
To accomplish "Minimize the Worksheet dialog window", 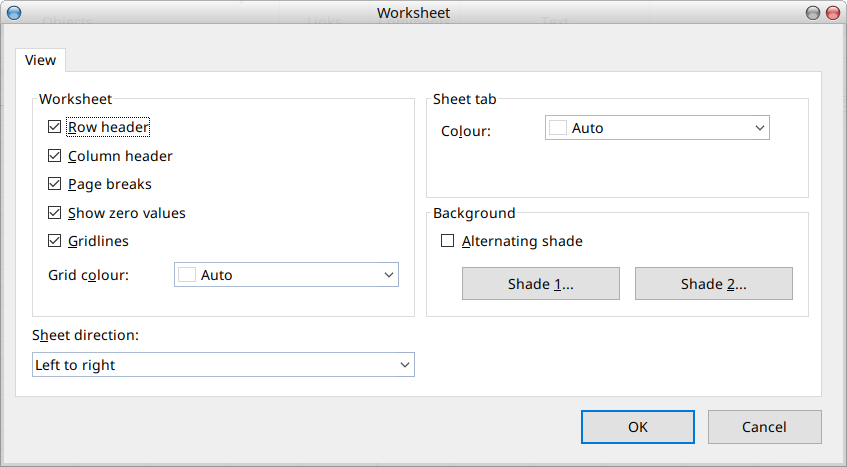I will click(812, 13).
